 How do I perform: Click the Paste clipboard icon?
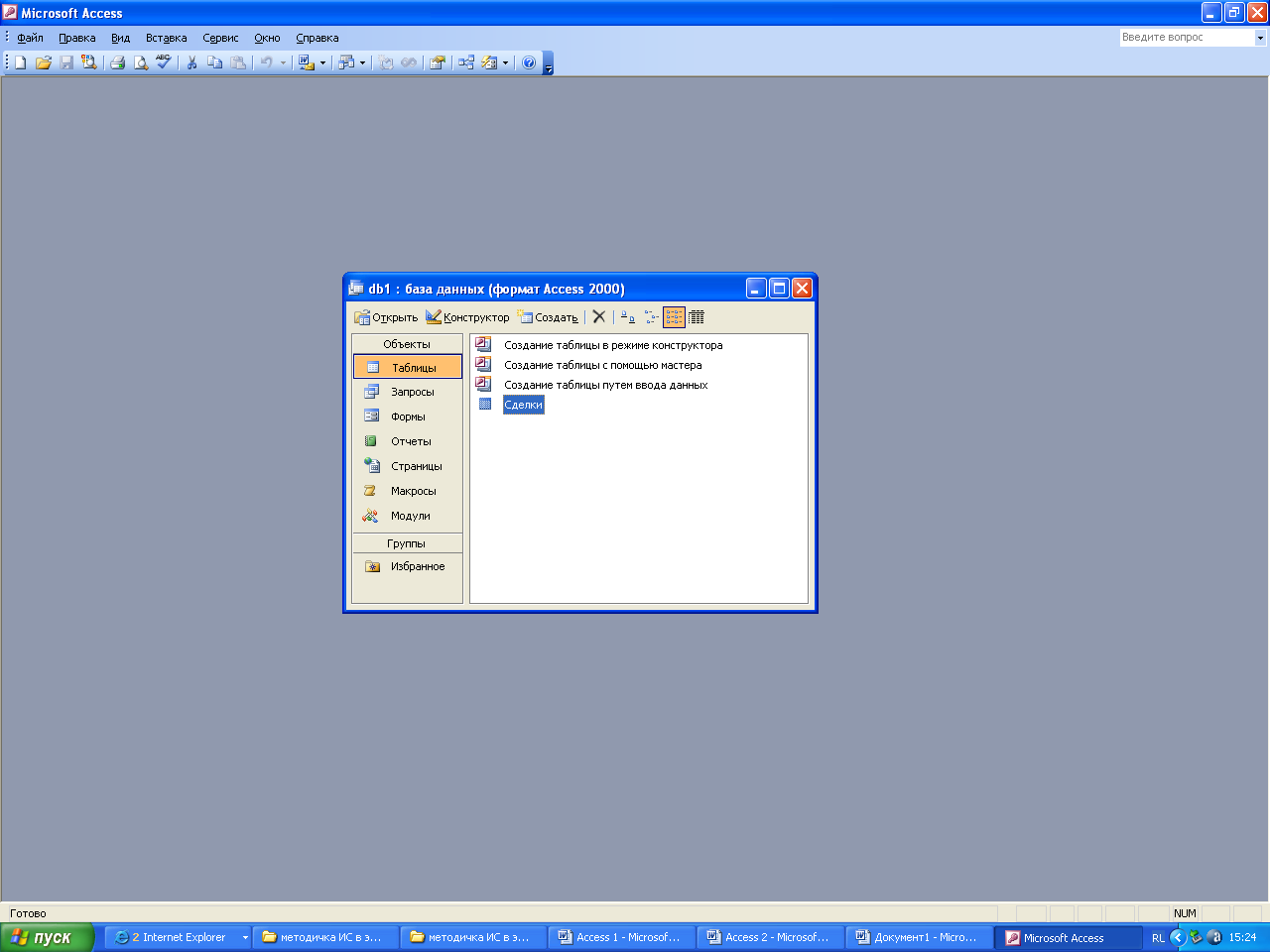tap(238, 62)
